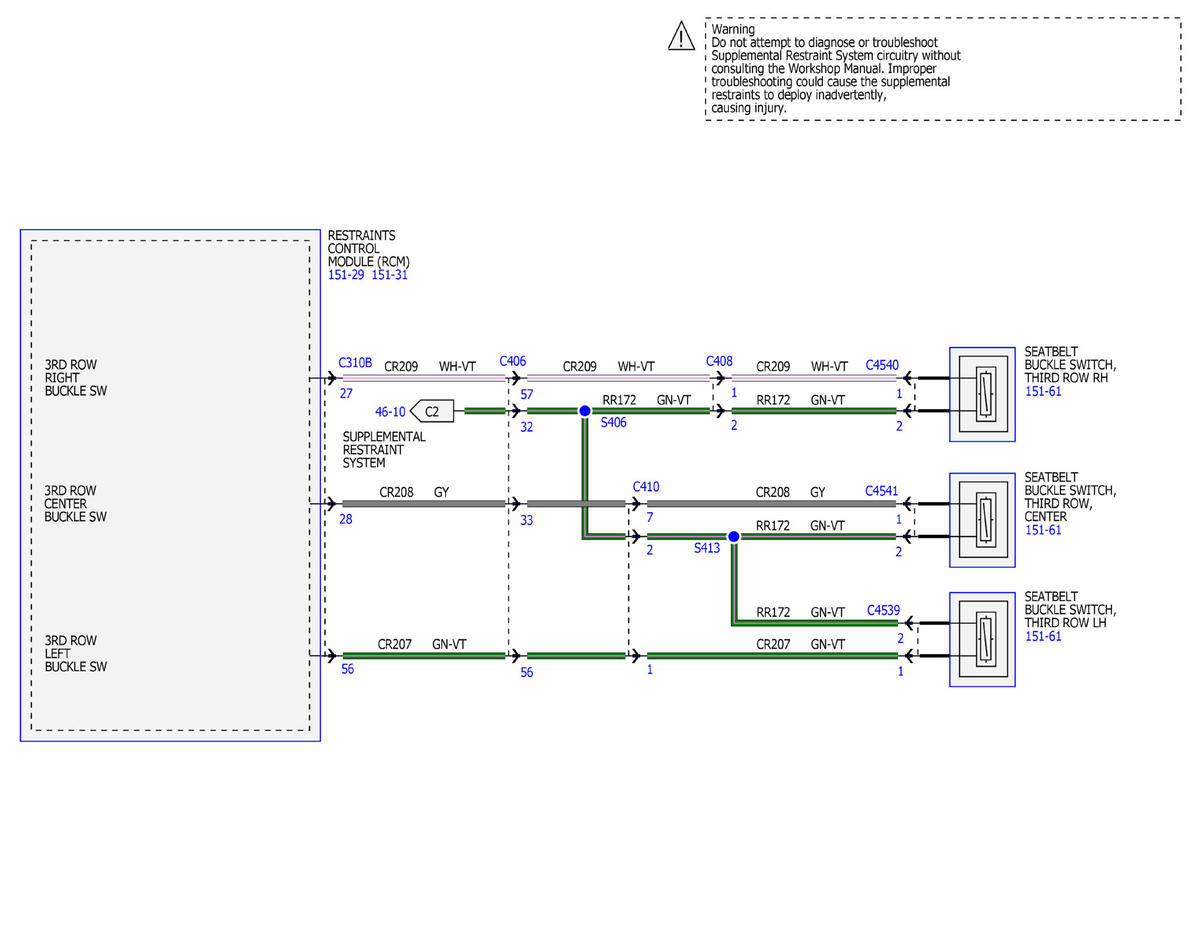Click the C2 off-page connector arrow
1200x927 pixels.
[x=432, y=411]
